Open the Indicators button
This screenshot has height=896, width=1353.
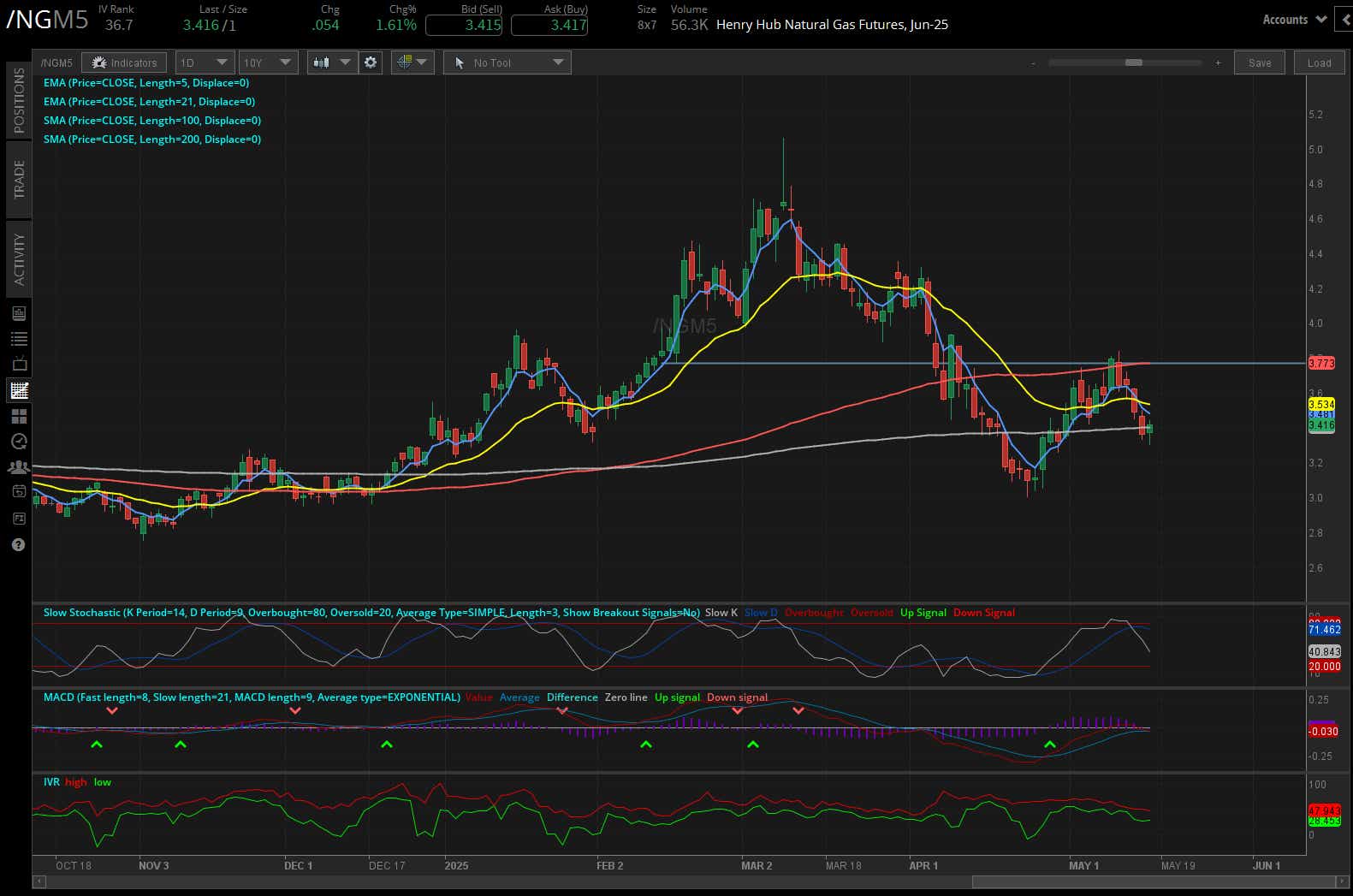coord(124,62)
